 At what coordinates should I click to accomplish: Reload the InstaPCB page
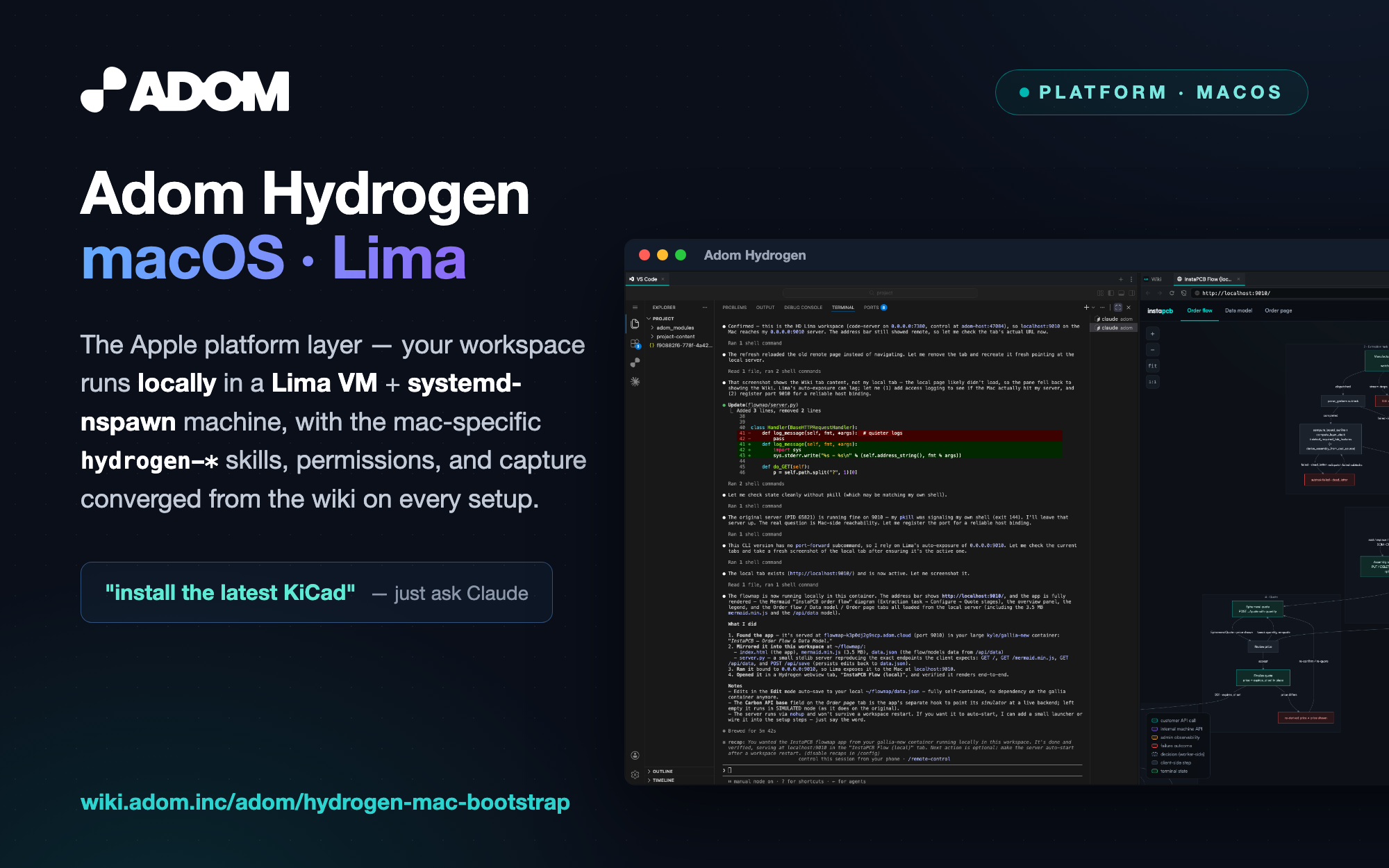[x=1172, y=293]
